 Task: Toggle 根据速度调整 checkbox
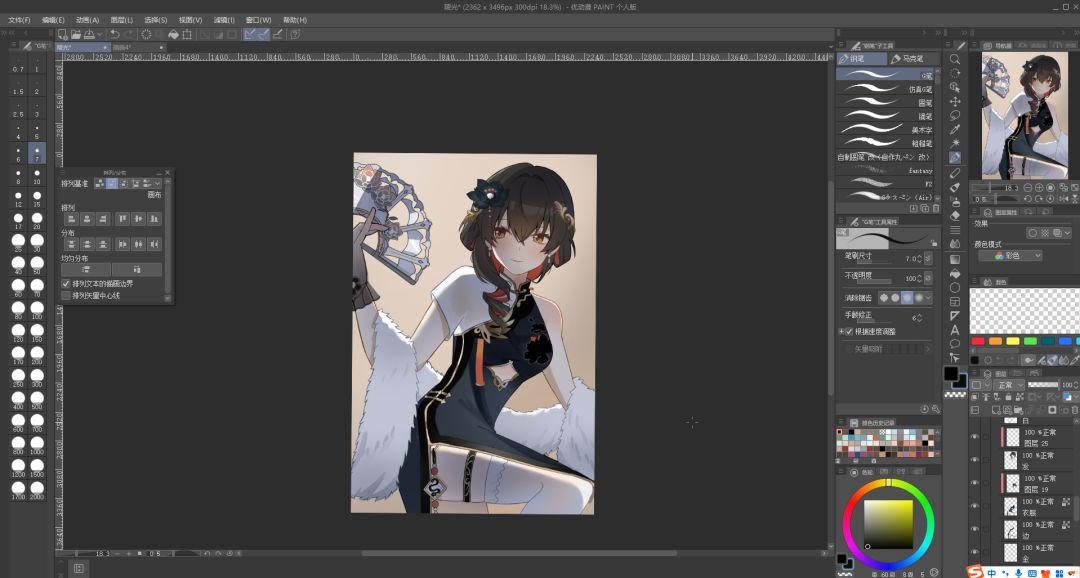[849, 331]
